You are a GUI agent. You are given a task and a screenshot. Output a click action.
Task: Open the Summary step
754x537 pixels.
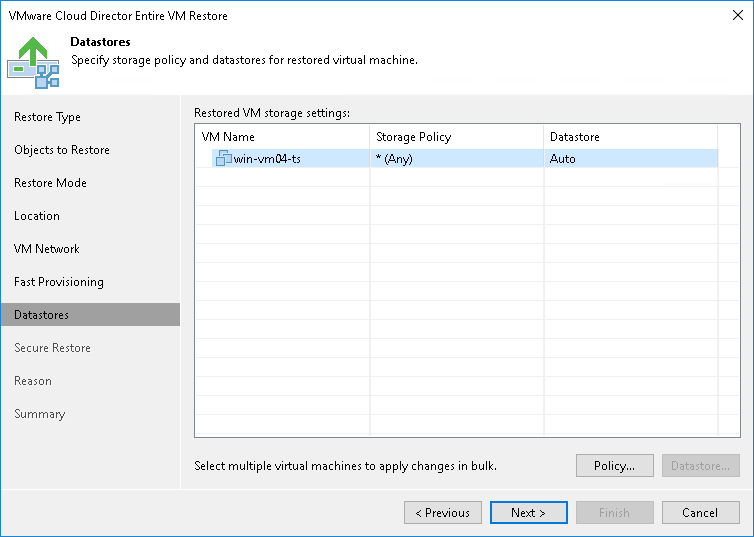tap(39, 414)
